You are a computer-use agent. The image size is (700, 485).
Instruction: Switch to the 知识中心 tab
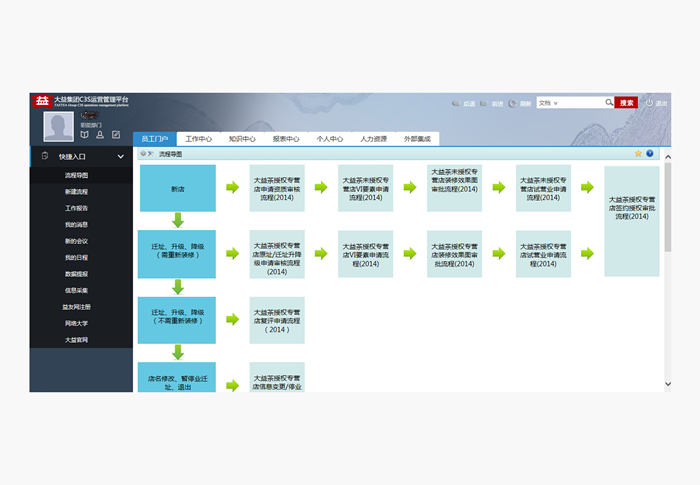coord(242,139)
